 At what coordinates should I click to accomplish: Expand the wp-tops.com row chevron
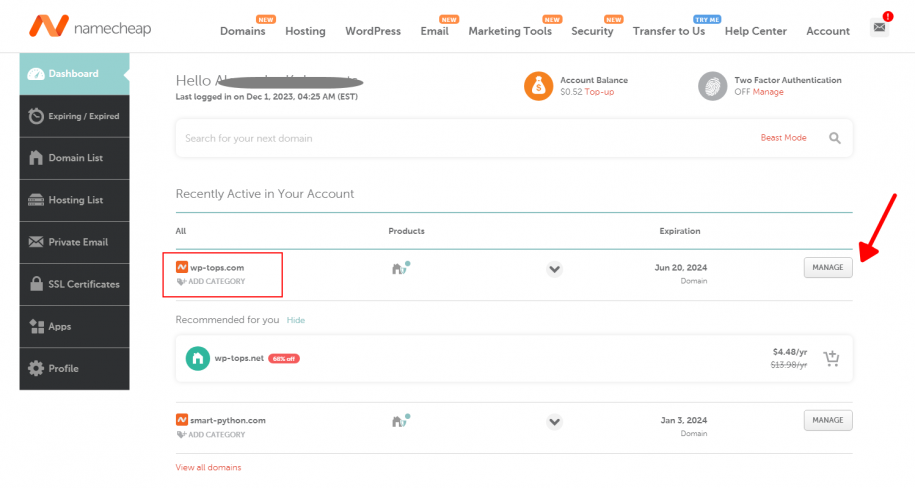click(x=555, y=268)
